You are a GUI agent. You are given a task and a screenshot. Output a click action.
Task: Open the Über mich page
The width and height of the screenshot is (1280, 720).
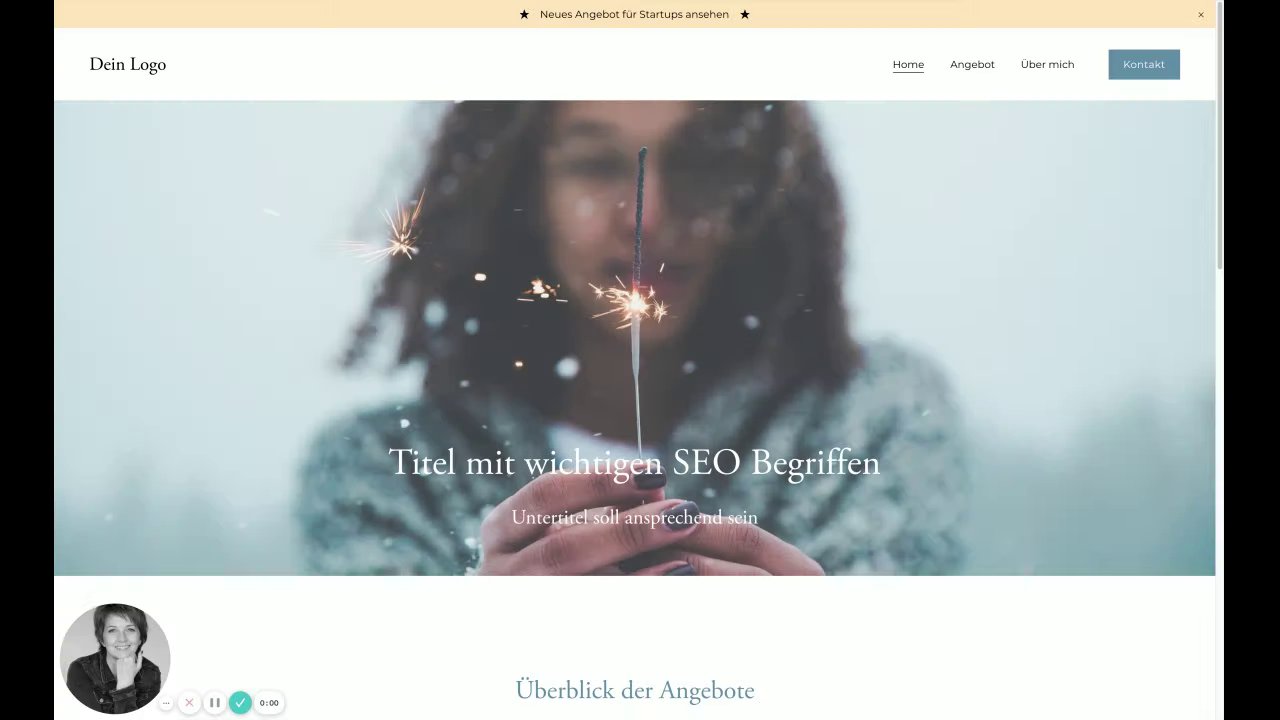[1047, 64]
